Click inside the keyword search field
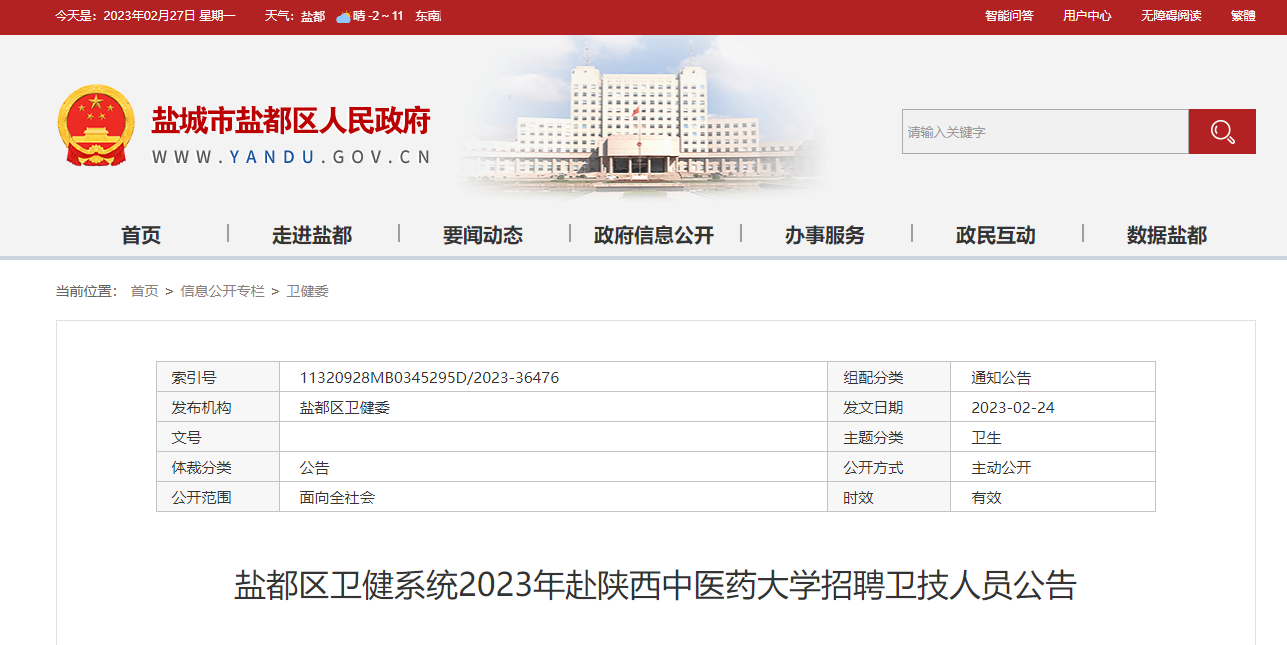The image size is (1287, 645). 1044,132
